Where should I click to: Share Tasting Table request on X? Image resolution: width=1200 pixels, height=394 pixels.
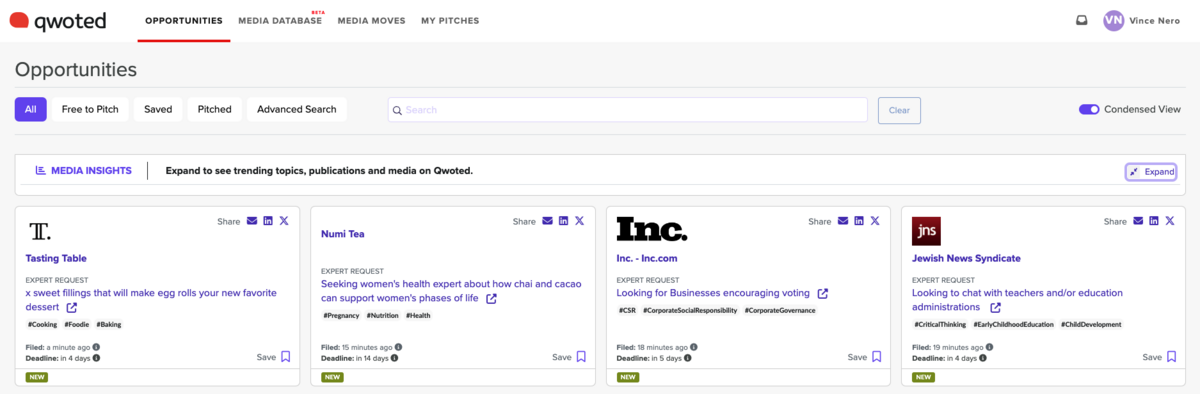tap(284, 221)
